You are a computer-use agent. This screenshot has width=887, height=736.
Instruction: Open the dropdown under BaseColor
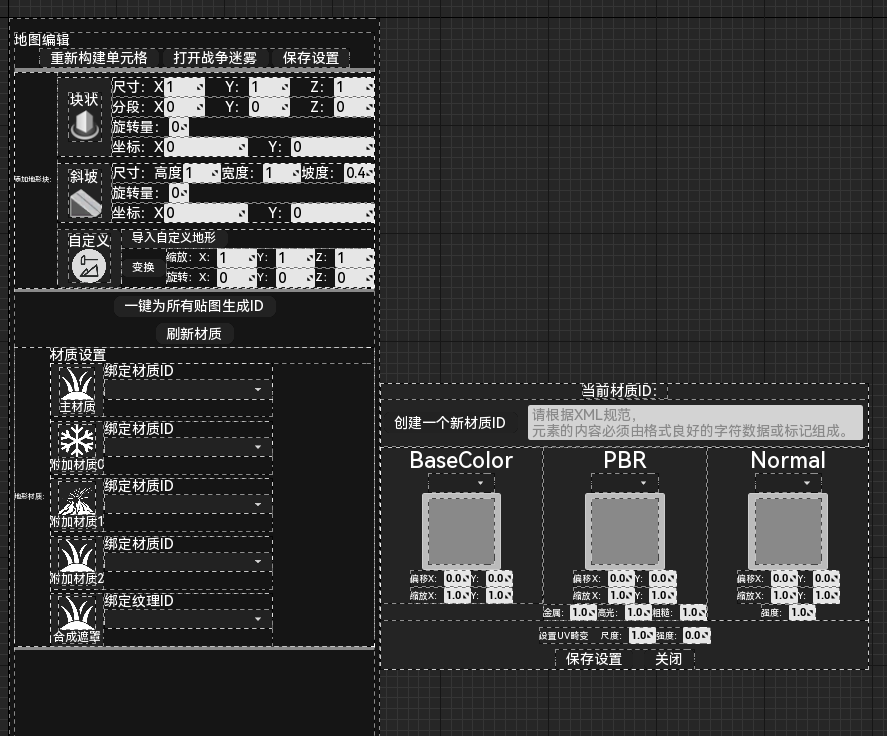[x=461, y=482]
